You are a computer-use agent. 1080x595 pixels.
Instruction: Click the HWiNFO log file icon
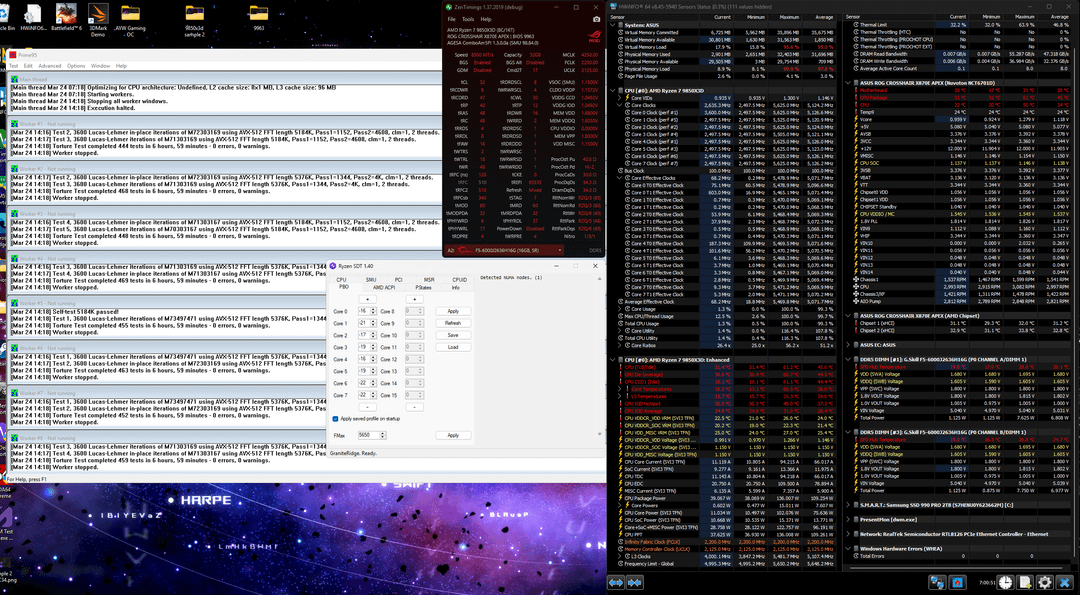click(x=1026, y=582)
